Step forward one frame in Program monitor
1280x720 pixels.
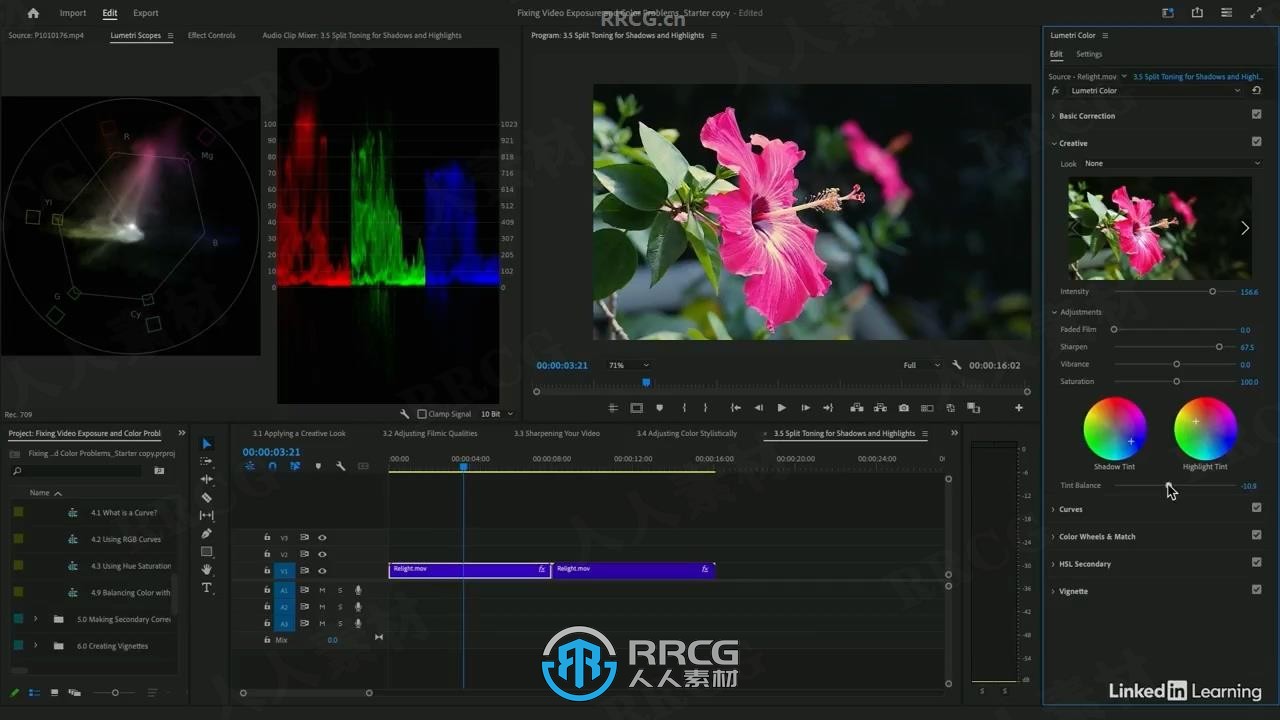[805, 408]
